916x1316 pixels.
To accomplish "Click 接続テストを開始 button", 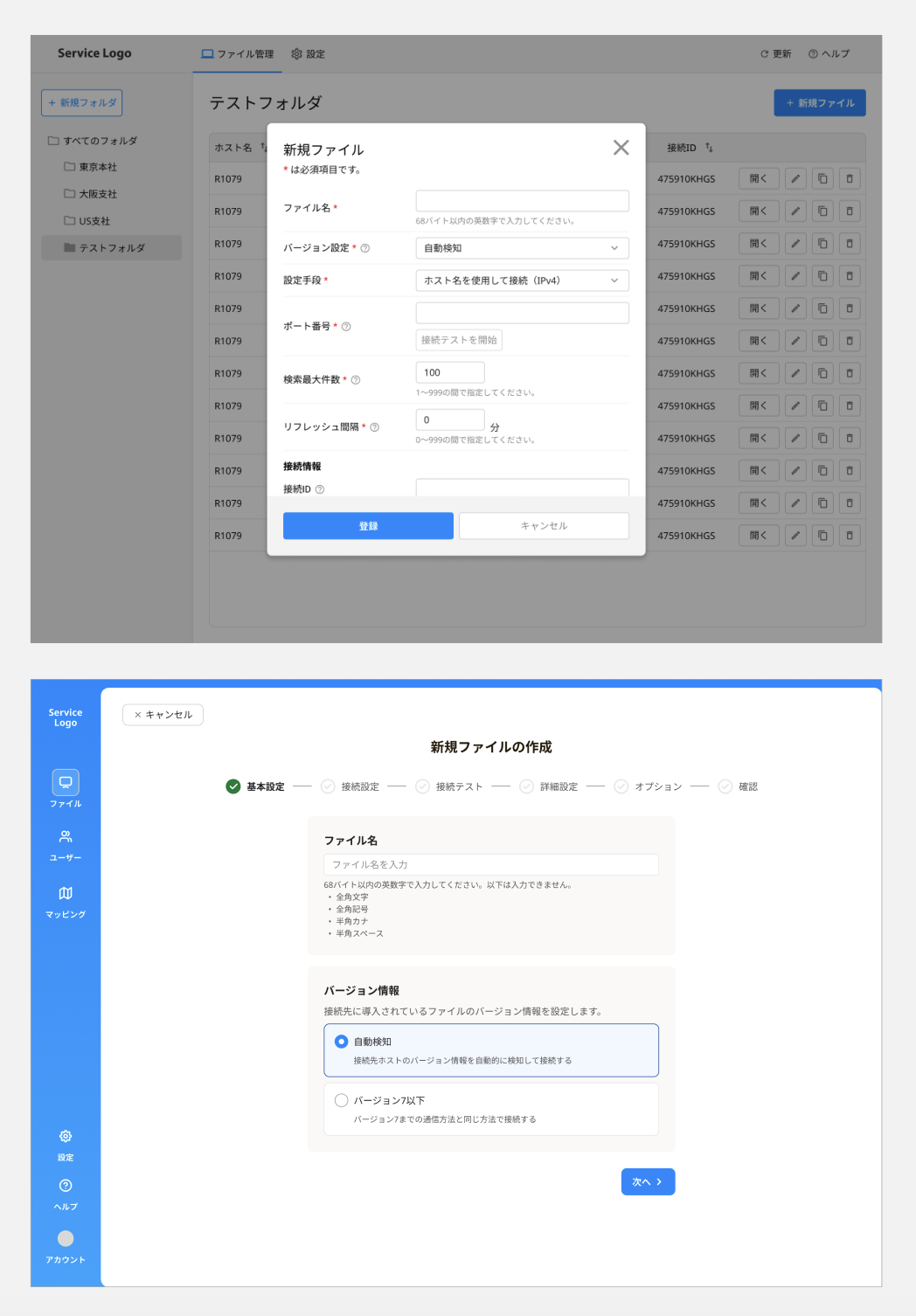I will click(x=459, y=340).
